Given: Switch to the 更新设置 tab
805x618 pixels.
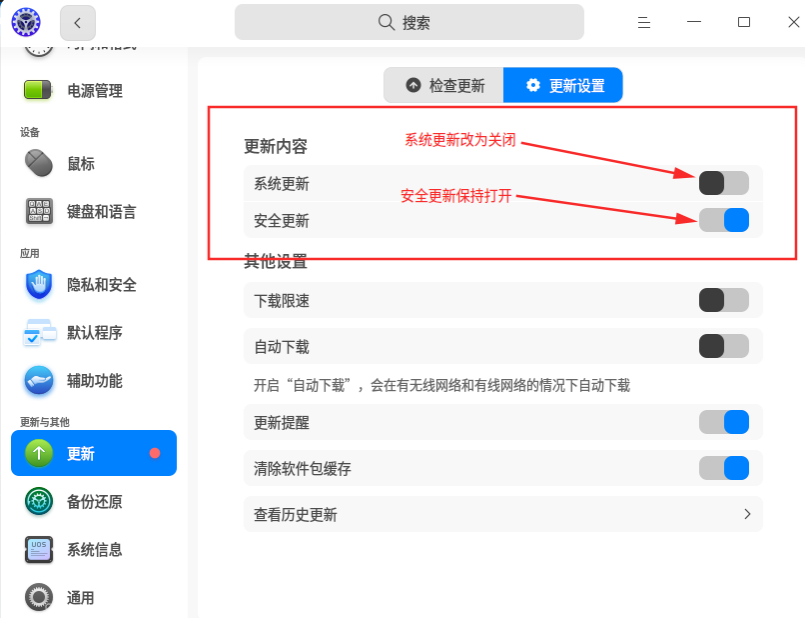Looking at the screenshot, I should pyautogui.click(x=563, y=85).
